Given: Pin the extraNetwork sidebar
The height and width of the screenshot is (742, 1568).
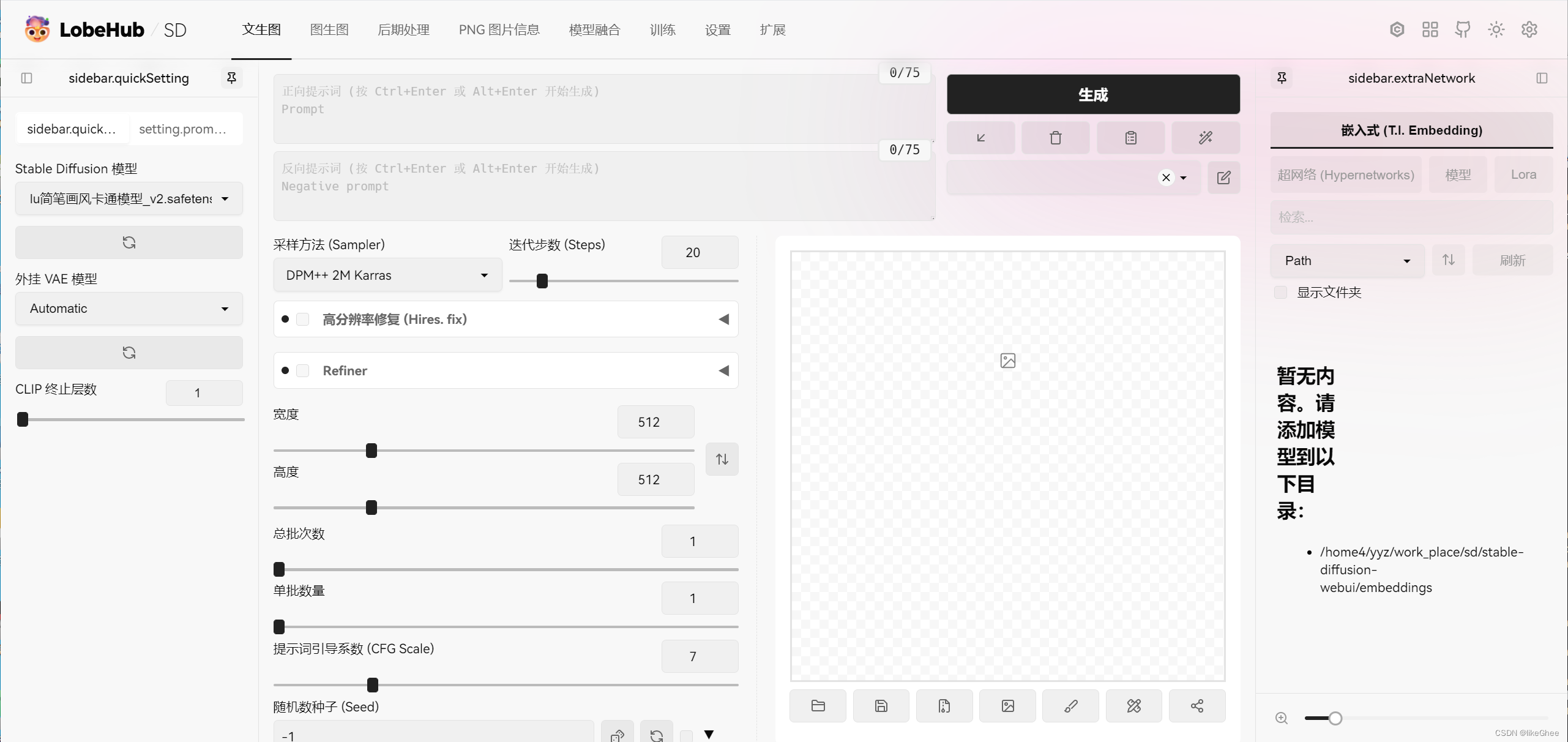Looking at the screenshot, I should pyautogui.click(x=1282, y=78).
